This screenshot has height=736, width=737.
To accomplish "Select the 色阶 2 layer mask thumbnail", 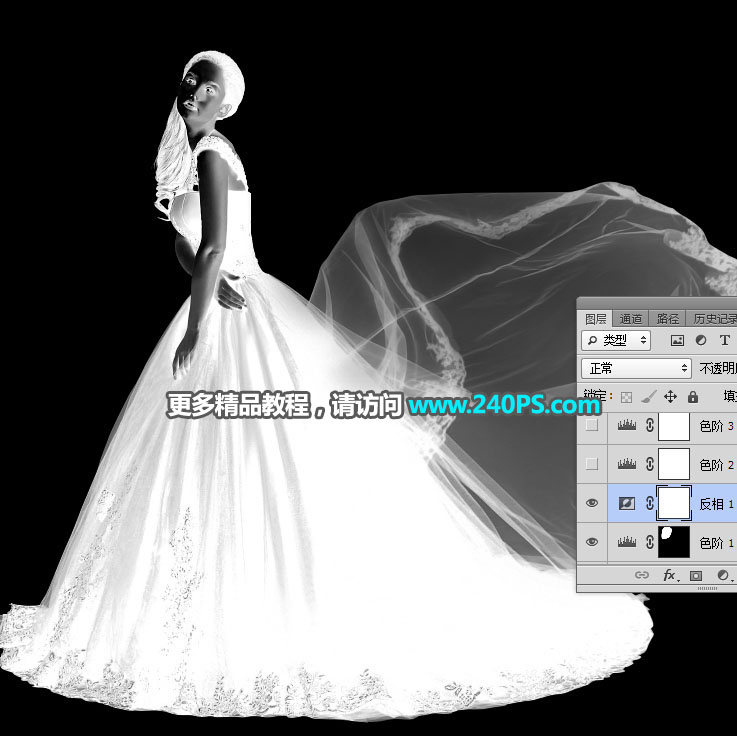I will (x=674, y=464).
